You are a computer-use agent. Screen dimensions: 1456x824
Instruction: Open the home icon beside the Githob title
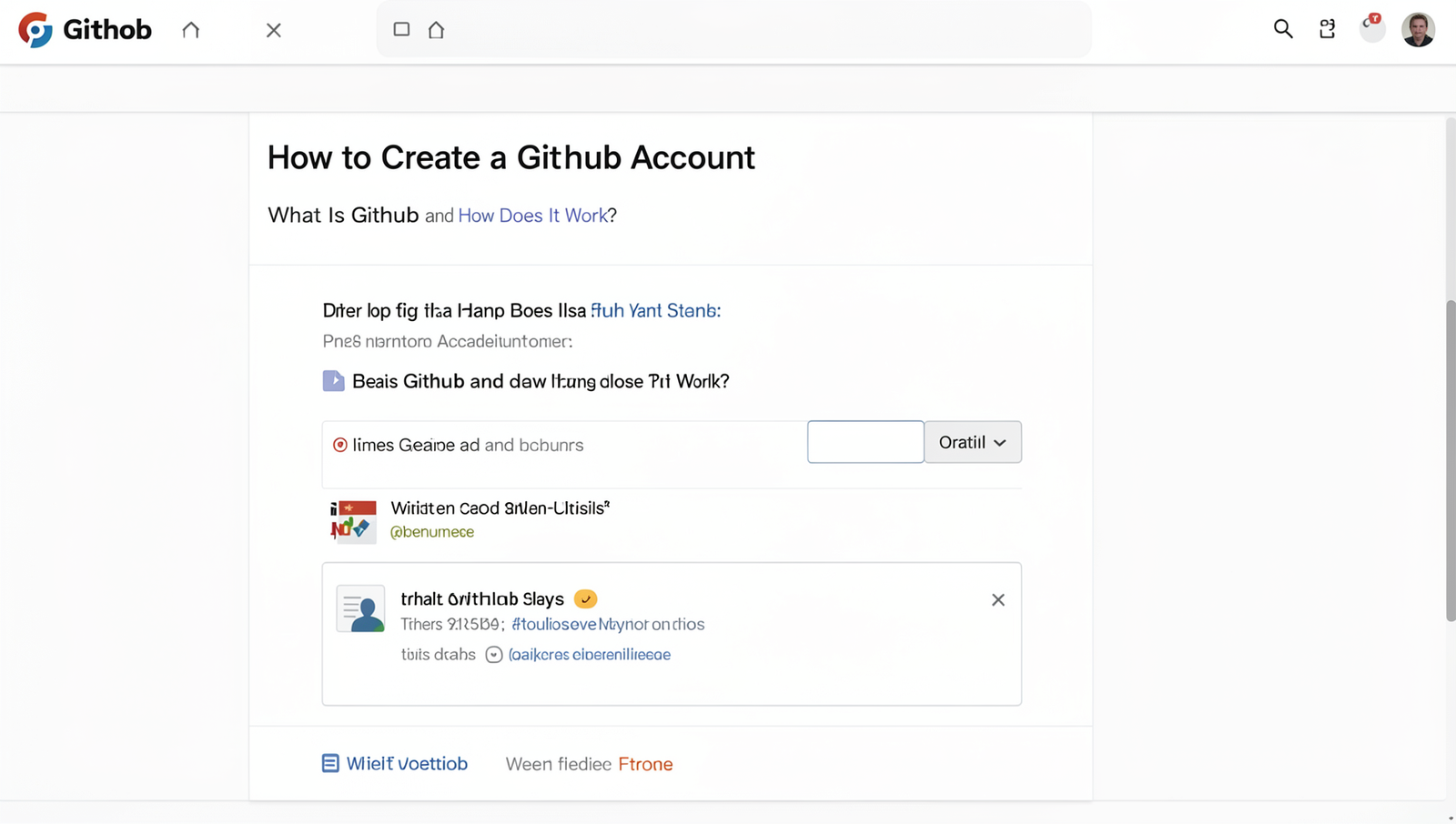(191, 30)
